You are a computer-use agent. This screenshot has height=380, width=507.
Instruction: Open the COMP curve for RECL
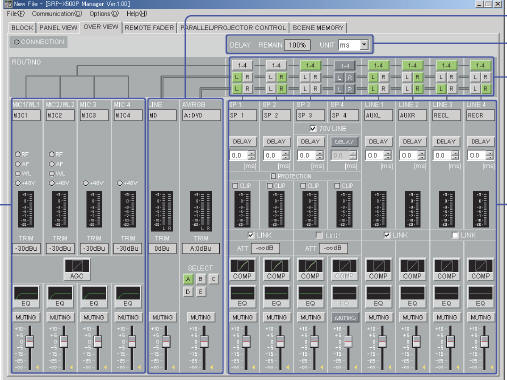coord(446,269)
